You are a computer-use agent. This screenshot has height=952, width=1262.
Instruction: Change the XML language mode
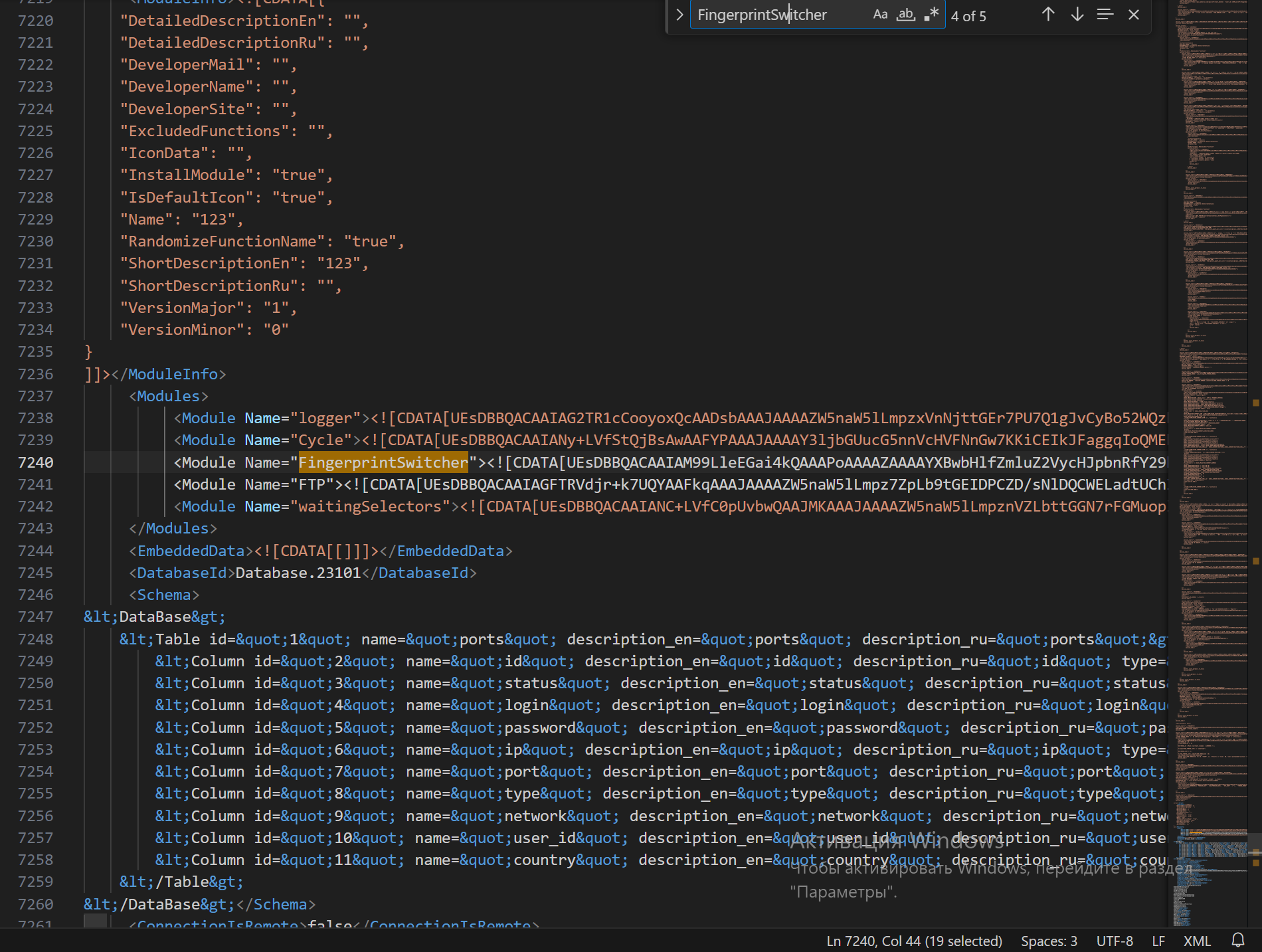[1196, 941]
